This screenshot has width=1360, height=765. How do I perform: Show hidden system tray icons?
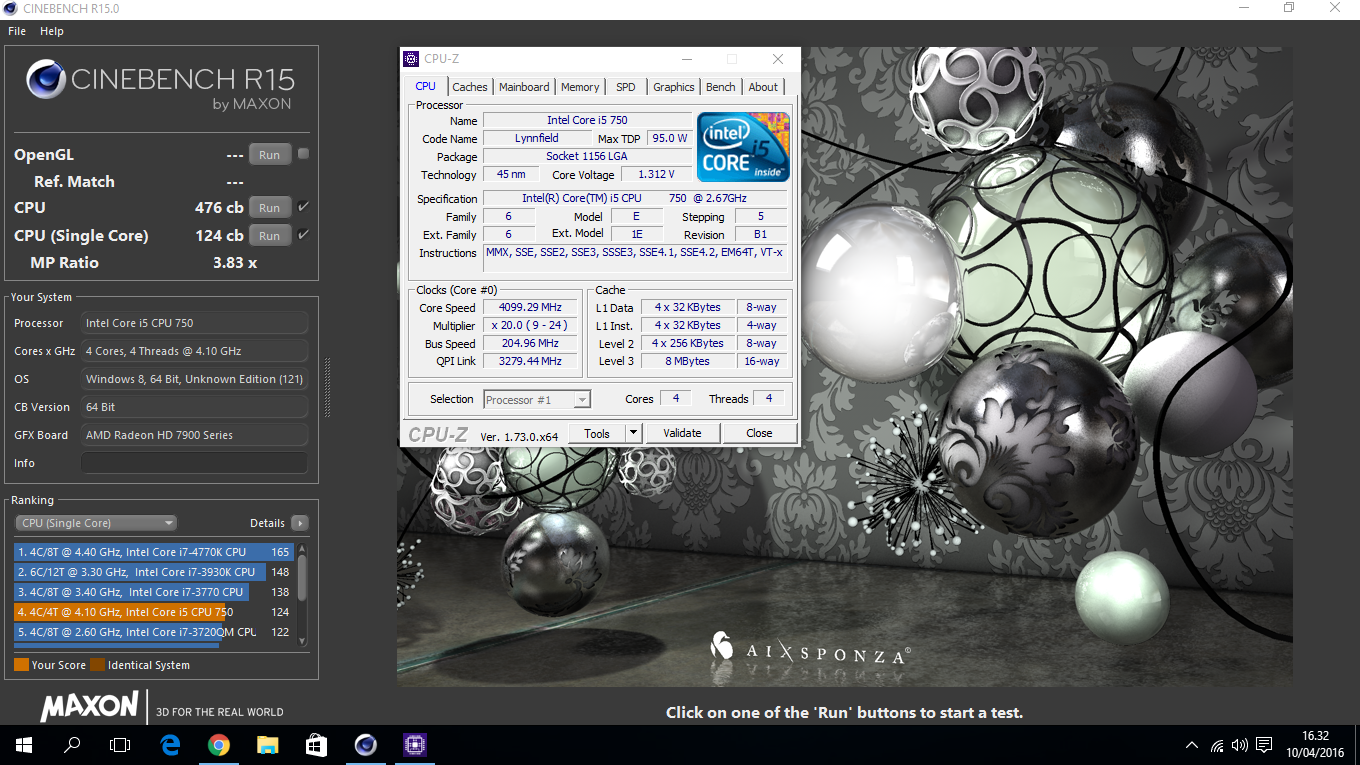pos(1192,745)
